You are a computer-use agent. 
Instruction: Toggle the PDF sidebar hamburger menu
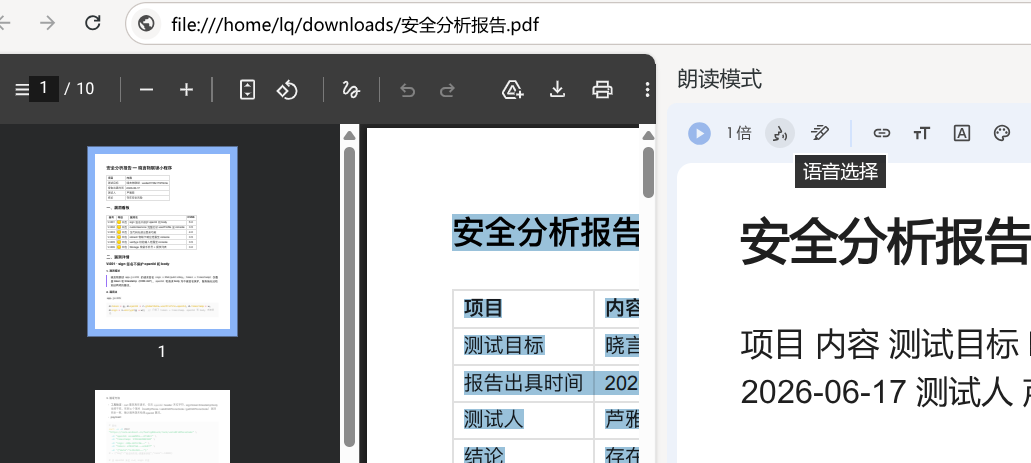22,89
